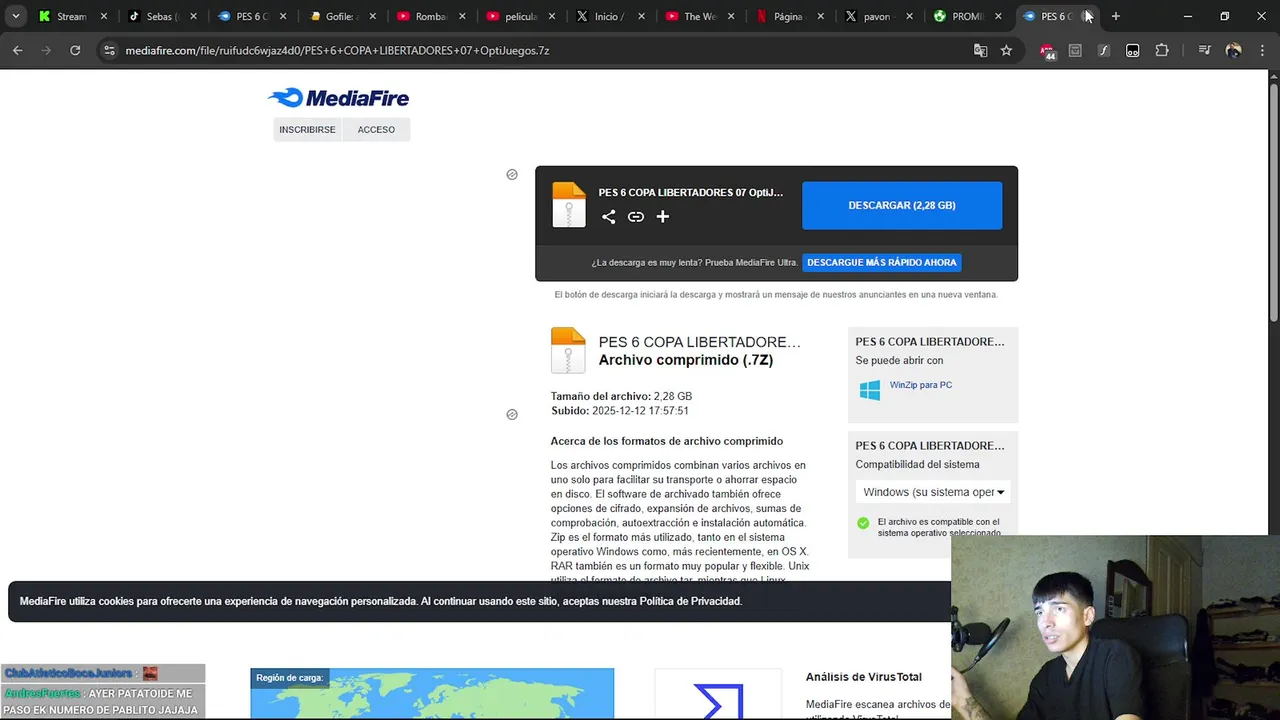The image size is (1280, 720).
Task: Open the tab search dropdown arrow
Action: 16,16
